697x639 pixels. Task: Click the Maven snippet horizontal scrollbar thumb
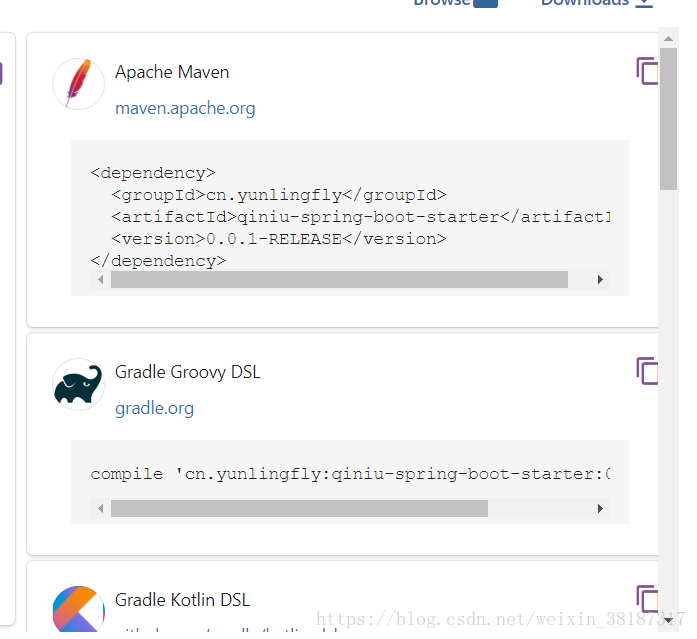pyautogui.click(x=339, y=280)
